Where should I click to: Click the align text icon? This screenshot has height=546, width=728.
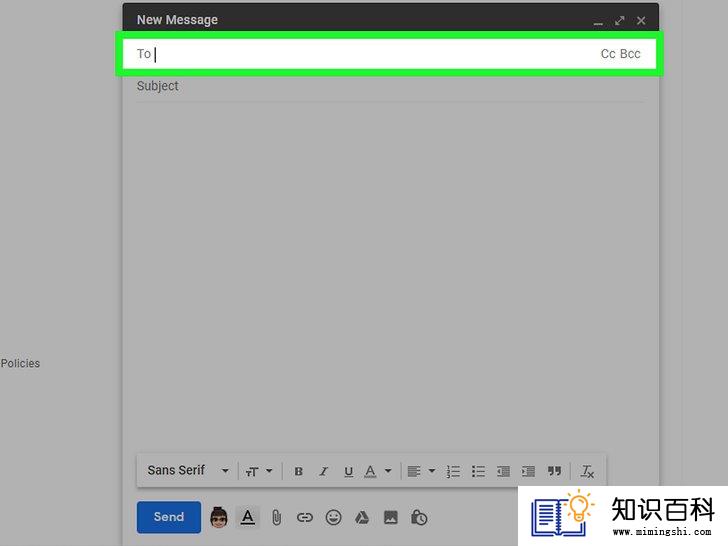(x=414, y=471)
